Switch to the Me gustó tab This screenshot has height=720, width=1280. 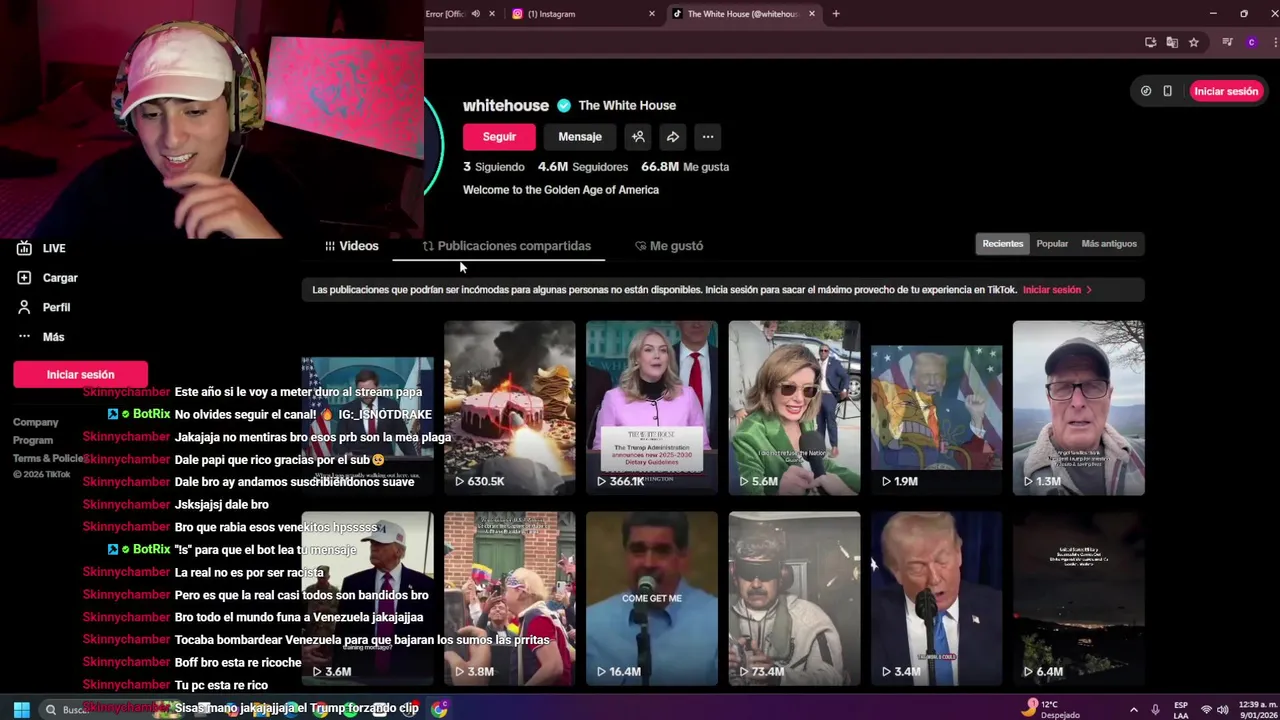pyautogui.click(x=669, y=246)
